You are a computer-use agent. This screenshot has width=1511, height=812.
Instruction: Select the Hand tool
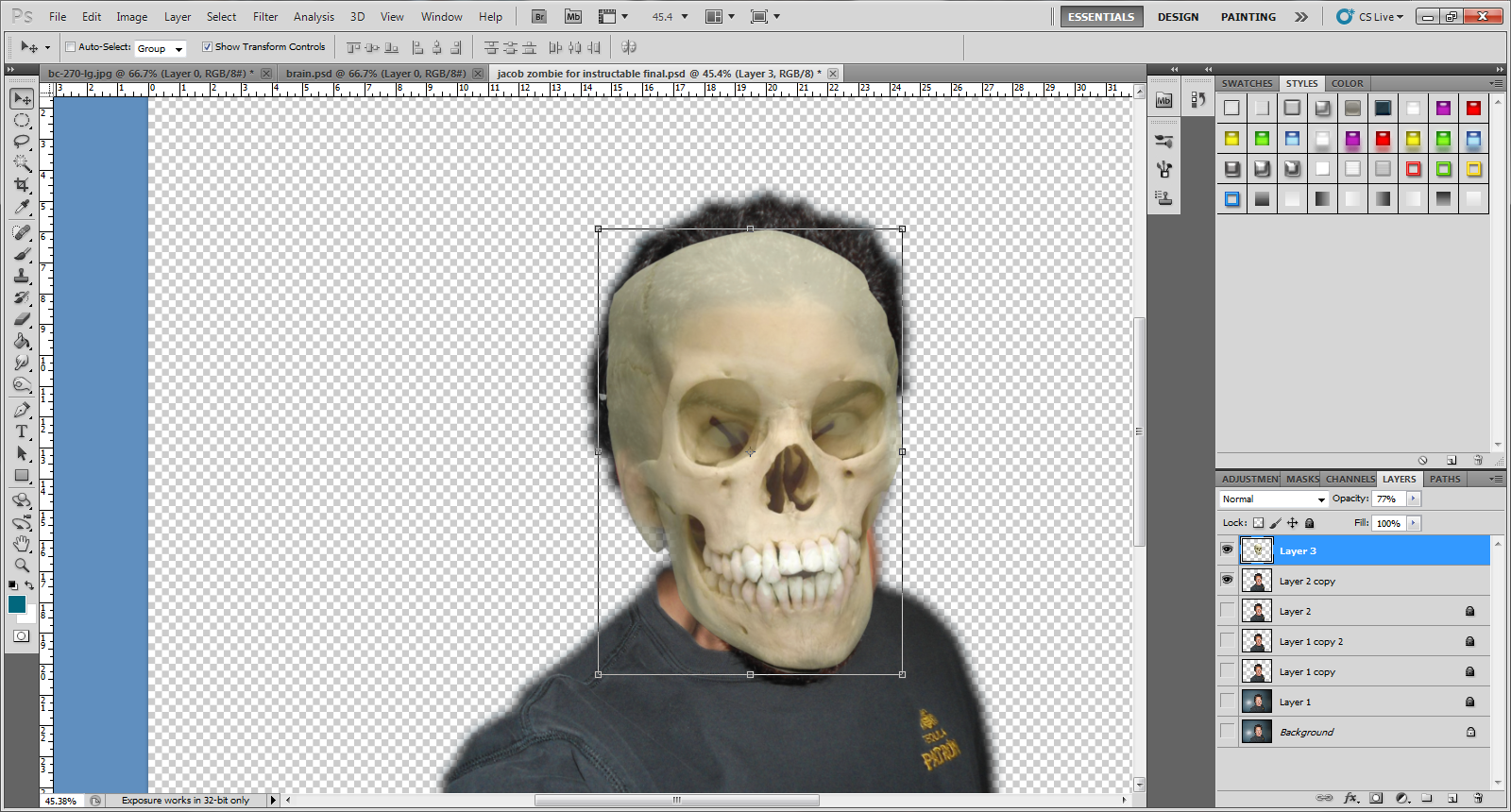coord(23,544)
